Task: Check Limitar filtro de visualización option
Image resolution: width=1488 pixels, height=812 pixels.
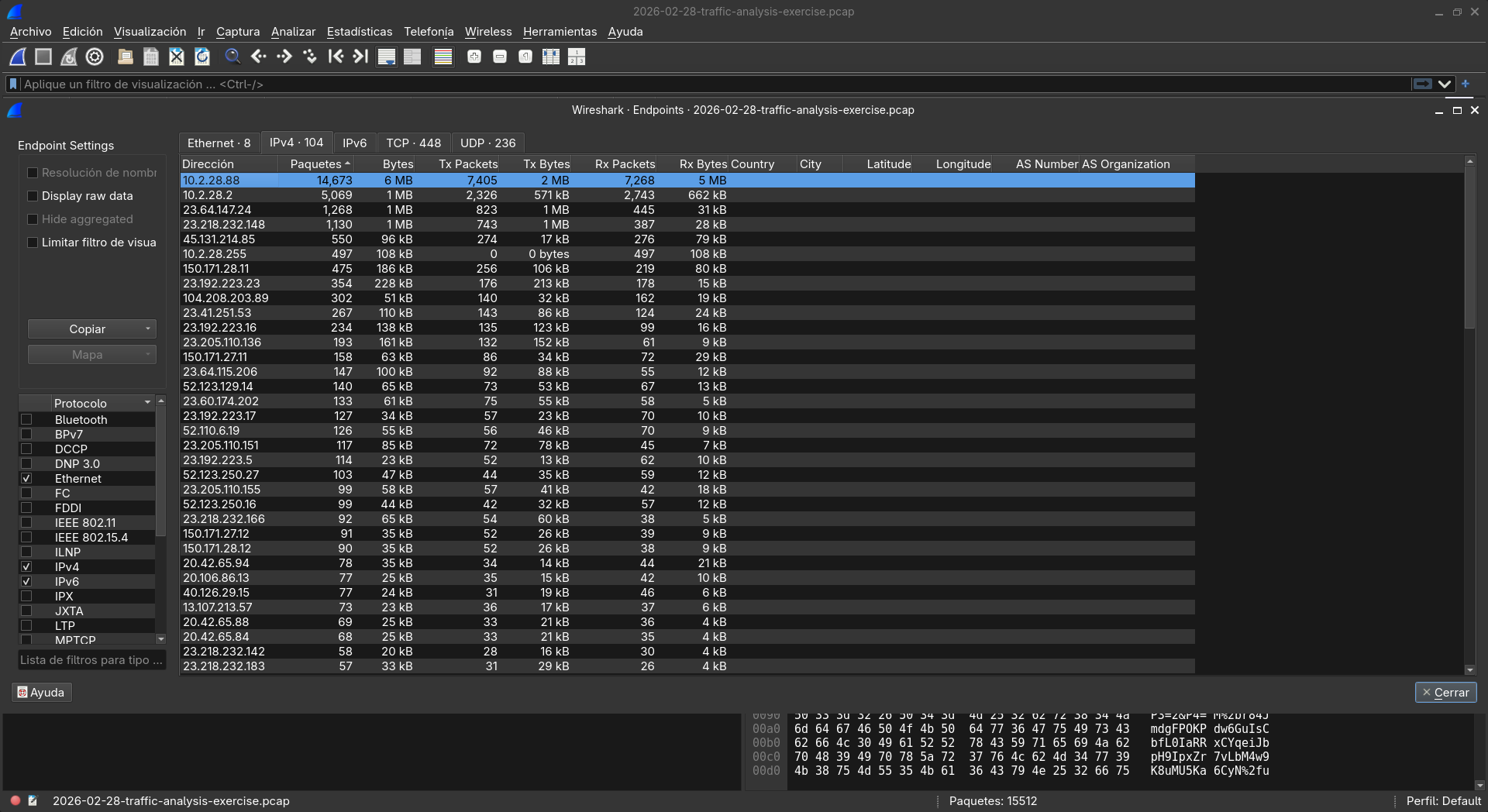Action: [33, 243]
